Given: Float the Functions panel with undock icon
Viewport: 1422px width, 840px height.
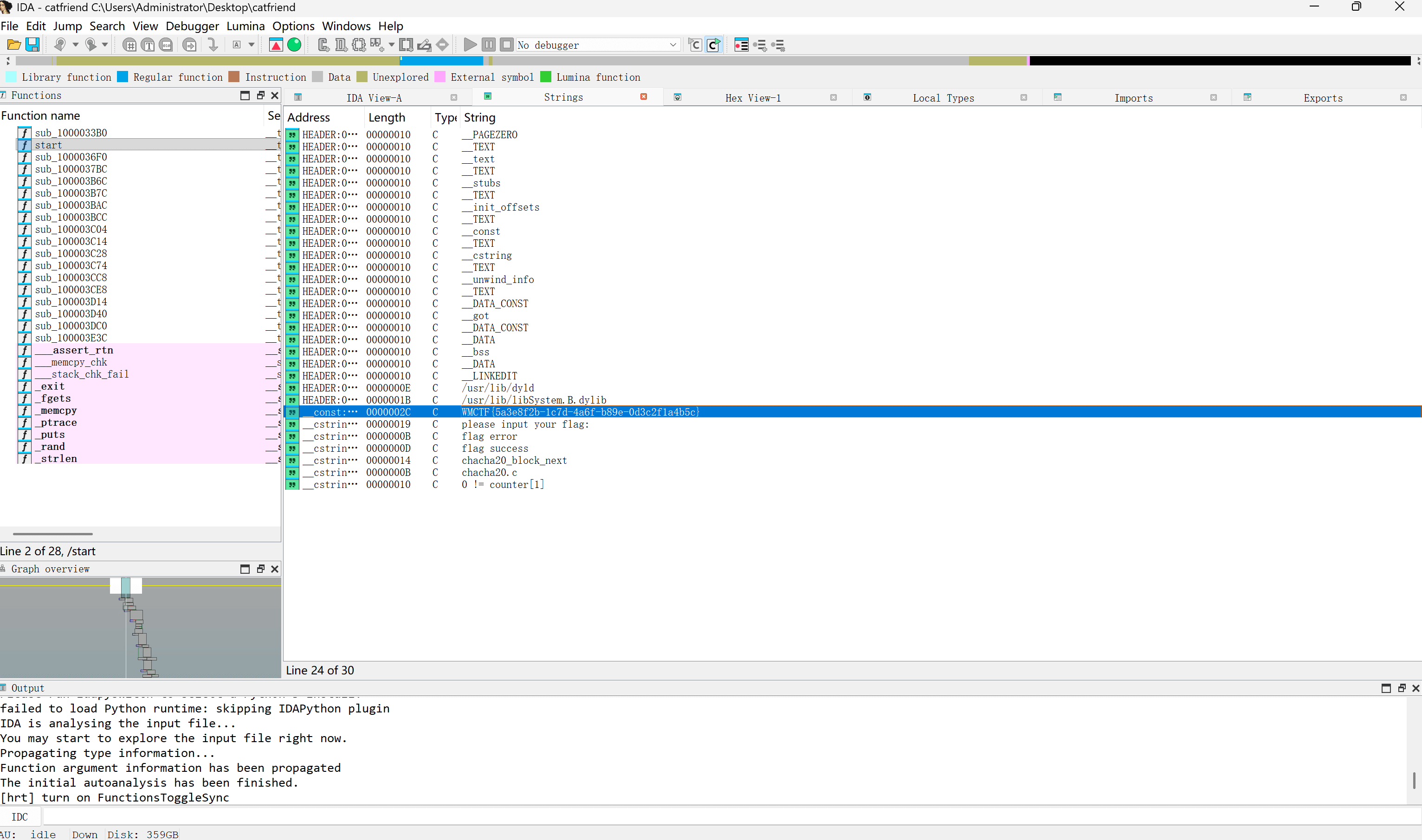Looking at the screenshot, I should pyautogui.click(x=260, y=95).
